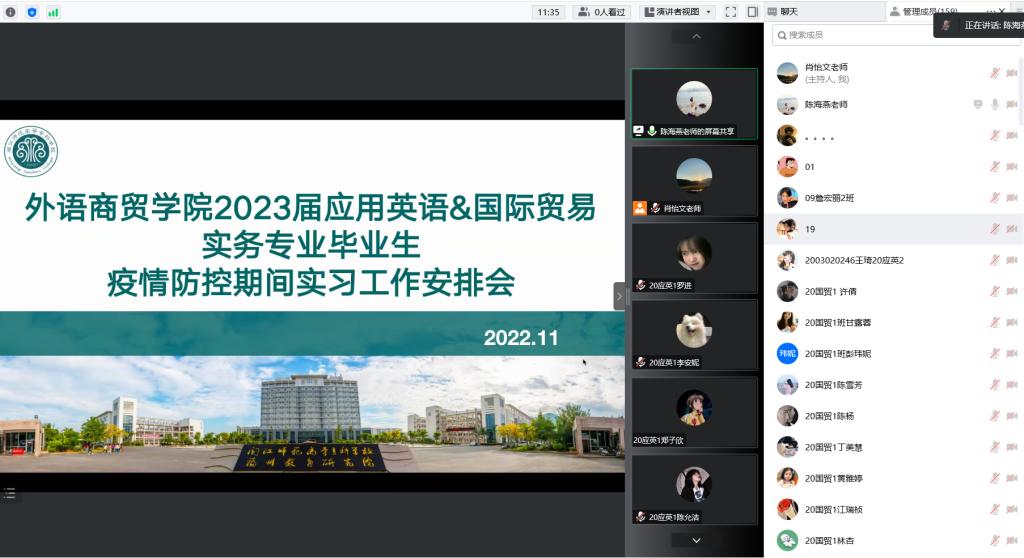The width and height of the screenshot is (1024, 558).
Task: Toggle microphone for 肖怡文老师 in the member list
Action: pos(995,73)
